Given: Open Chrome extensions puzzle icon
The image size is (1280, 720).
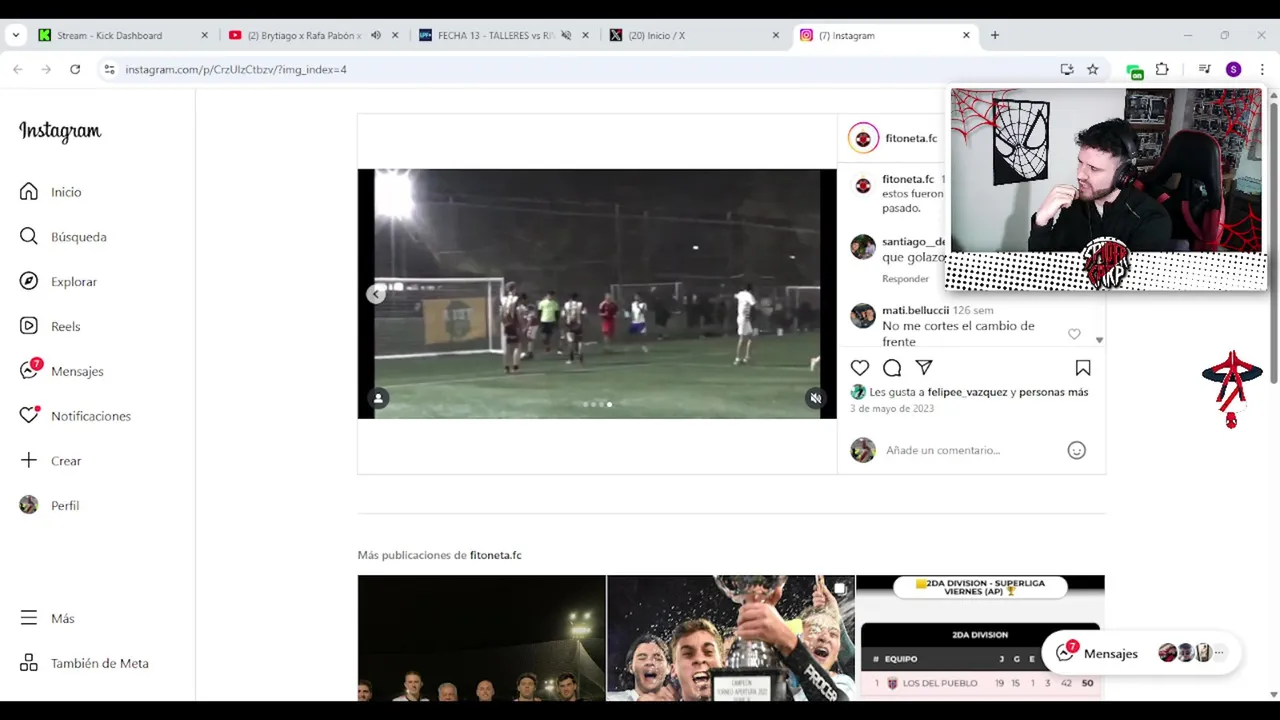Looking at the screenshot, I should tap(1162, 69).
